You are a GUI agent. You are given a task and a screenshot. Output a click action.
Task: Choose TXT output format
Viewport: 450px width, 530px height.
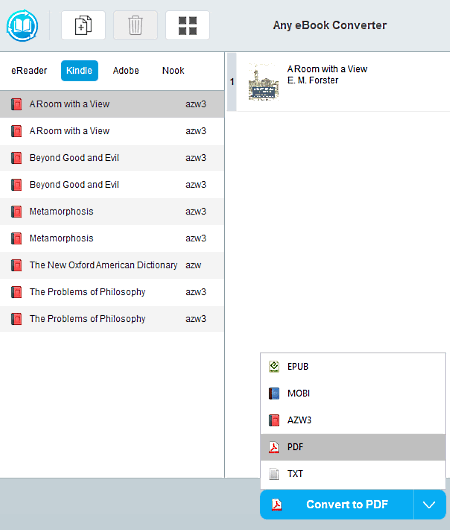tap(353, 474)
